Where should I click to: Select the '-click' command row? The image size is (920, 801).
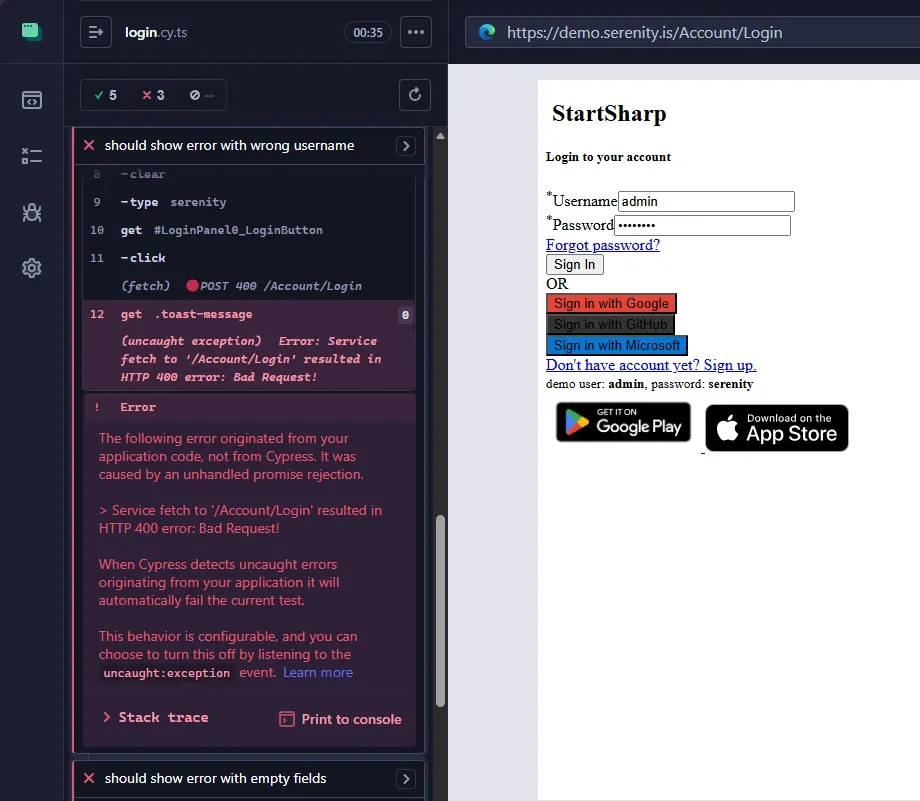(249, 258)
